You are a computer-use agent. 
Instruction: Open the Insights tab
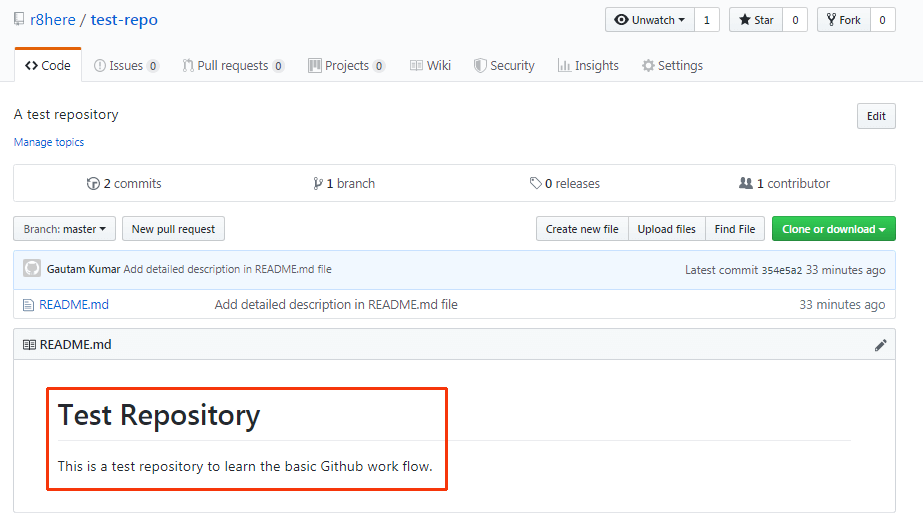click(588, 65)
